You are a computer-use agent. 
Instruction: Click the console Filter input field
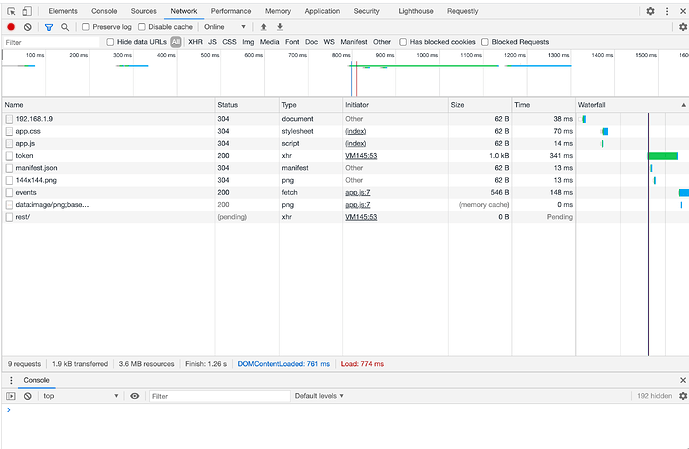215,396
